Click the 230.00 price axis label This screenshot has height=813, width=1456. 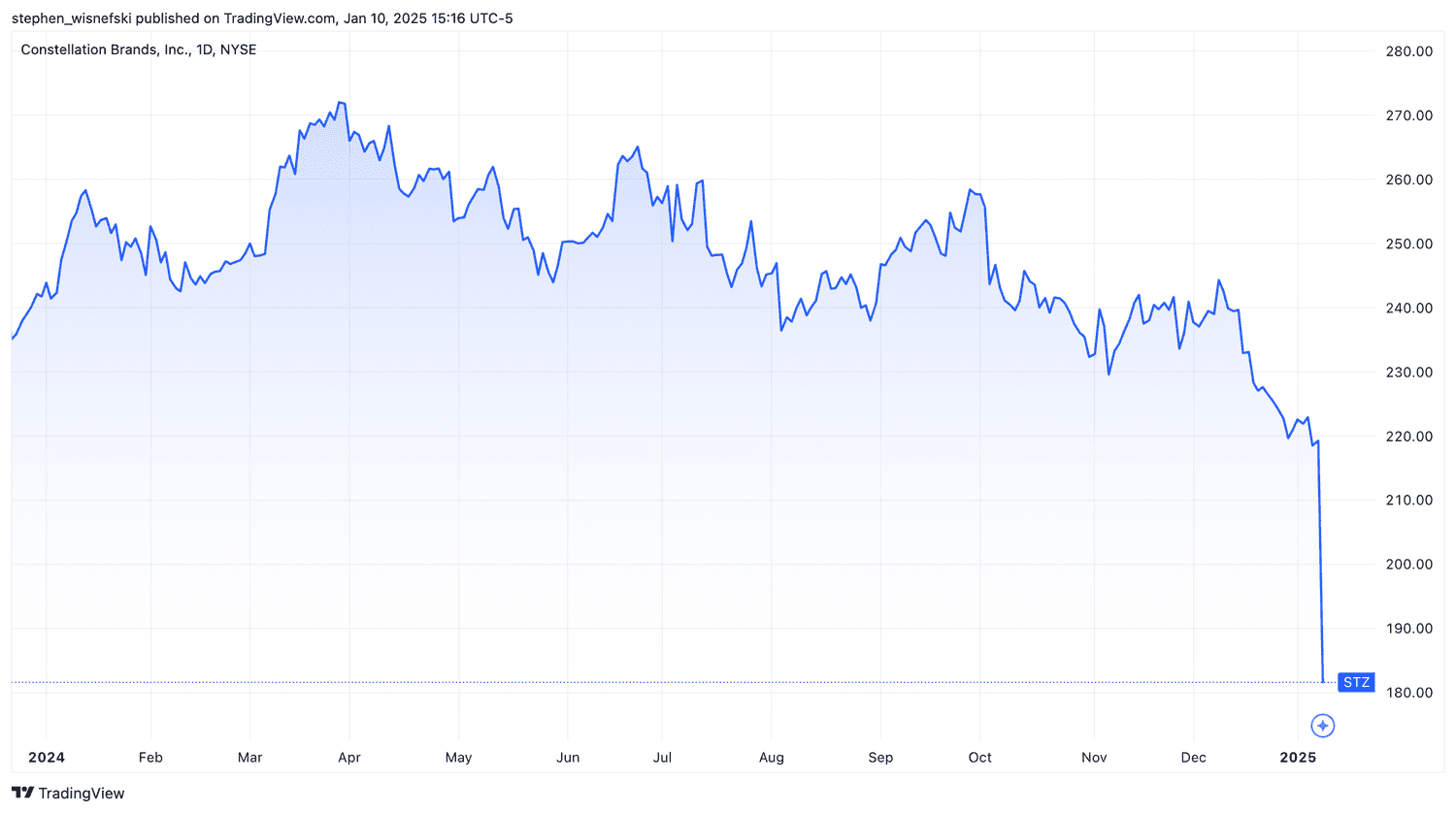pos(1409,372)
